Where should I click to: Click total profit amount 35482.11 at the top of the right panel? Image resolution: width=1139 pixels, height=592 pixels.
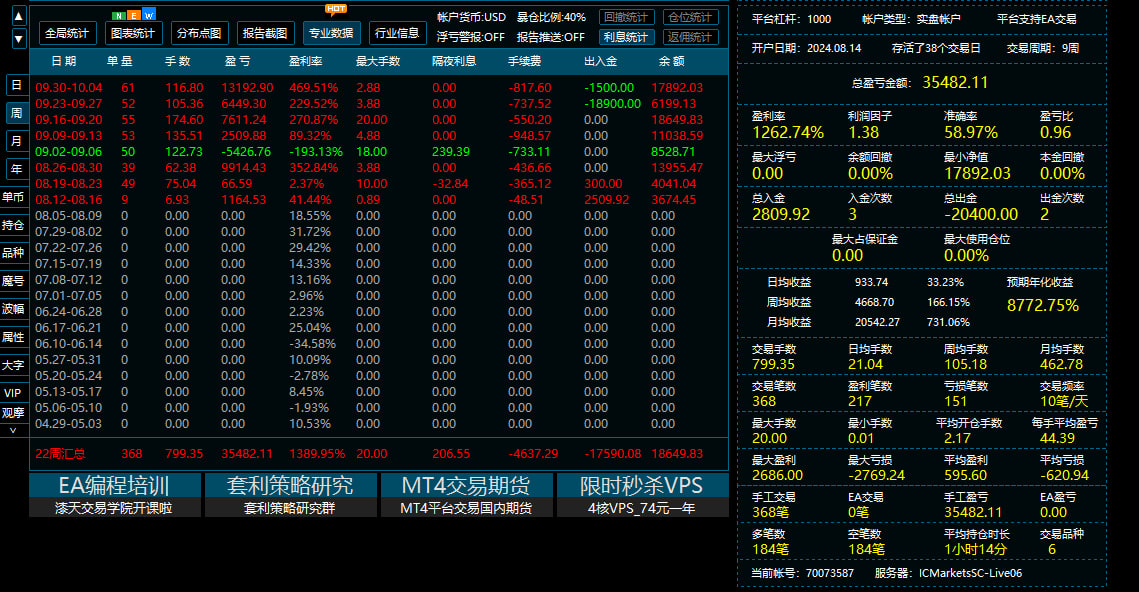point(955,82)
